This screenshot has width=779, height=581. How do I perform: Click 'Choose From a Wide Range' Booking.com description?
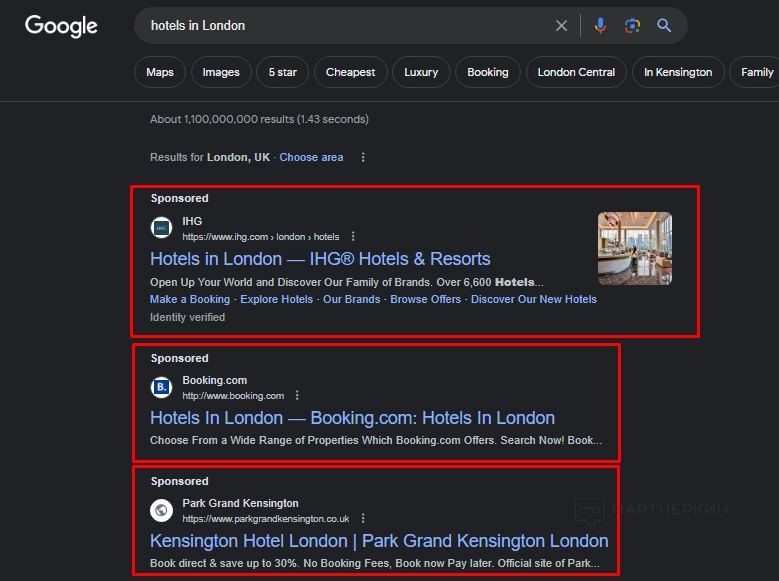tap(376, 440)
